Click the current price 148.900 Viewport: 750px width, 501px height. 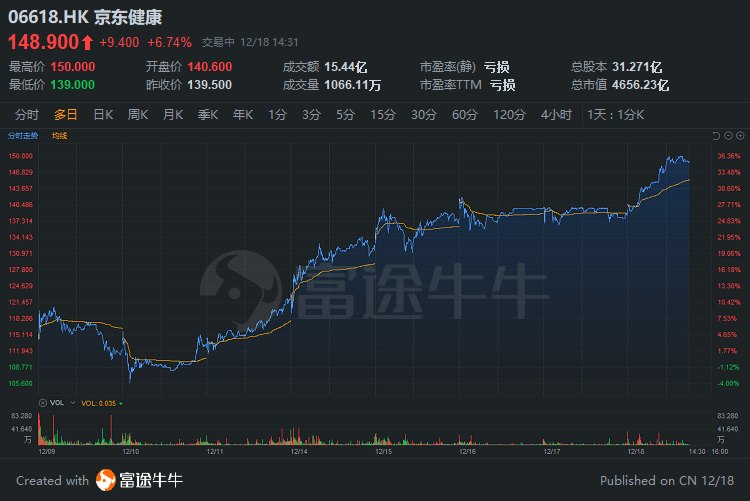[x=44, y=42]
